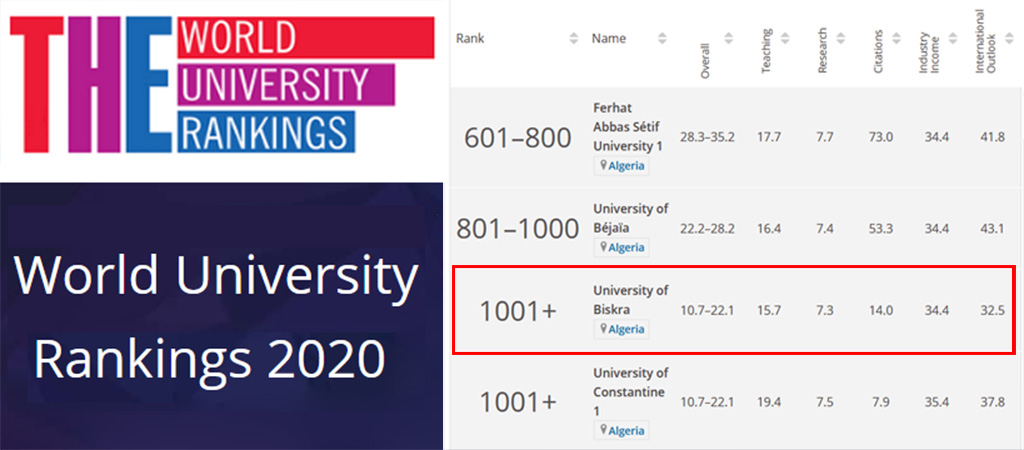Image resolution: width=1024 pixels, height=450 pixels.
Task: Open University of Constantine 1 entry
Action: pos(630,393)
